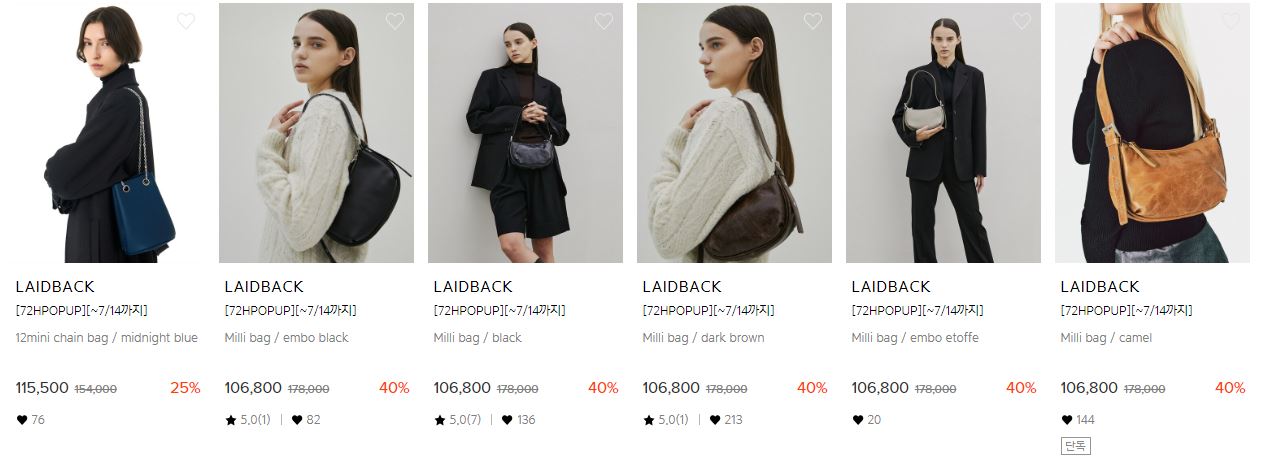Click heart outline on camel Milli bag
Viewport: 1262px width, 475px height.
(1231, 21)
